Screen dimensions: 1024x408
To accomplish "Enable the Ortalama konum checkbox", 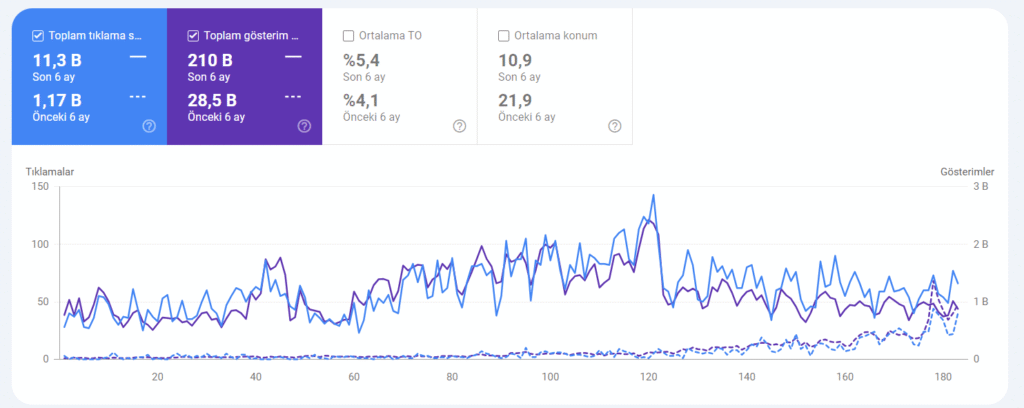I will [x=503, y=36].
